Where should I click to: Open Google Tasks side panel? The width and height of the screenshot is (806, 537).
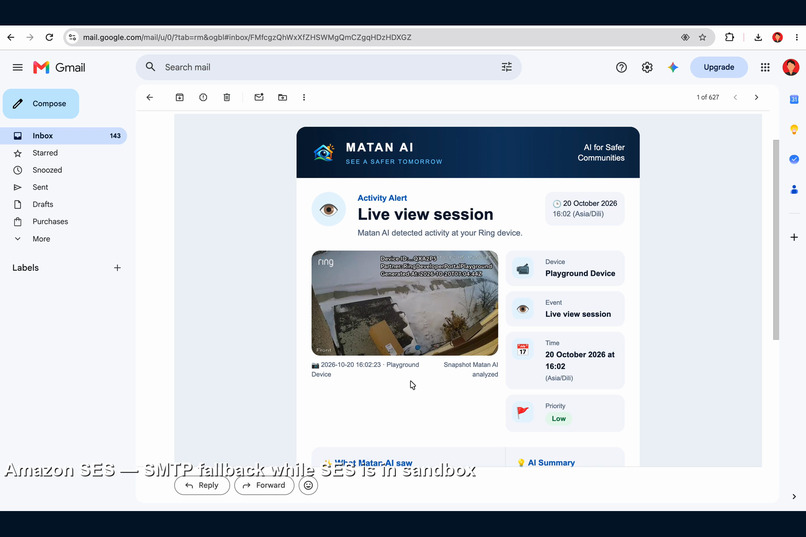pos(794,159)
